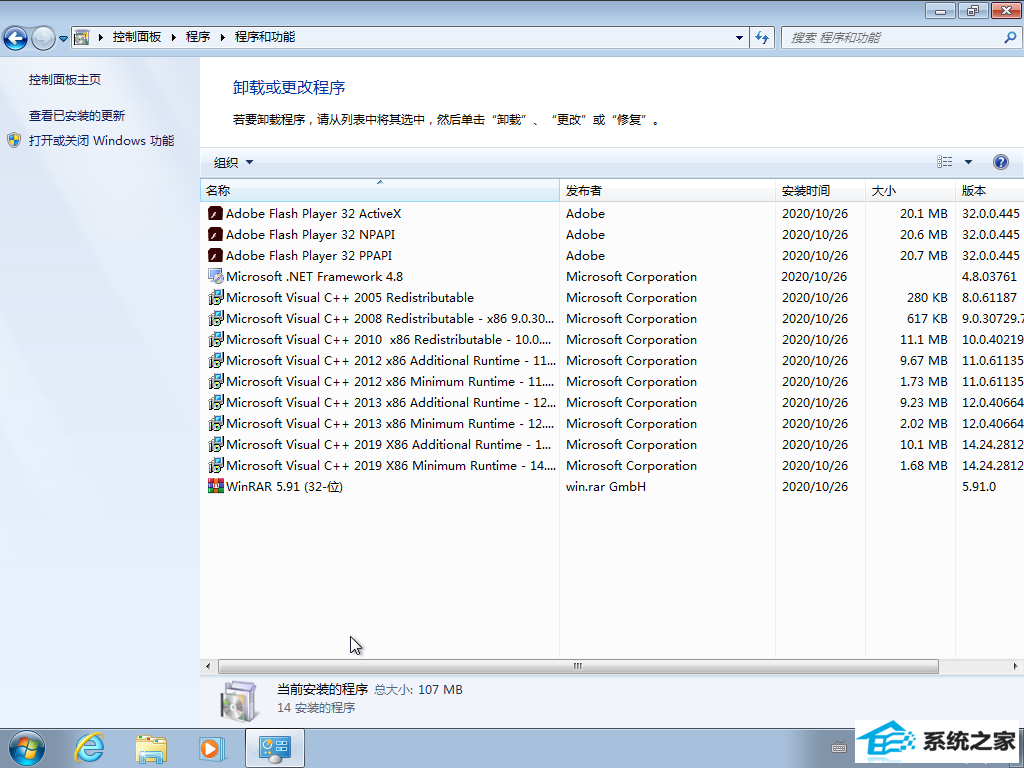The width and height of the screenshot is (1024, 768).
Task: Sort by the 大小 column header
Action: pos(910,191)
